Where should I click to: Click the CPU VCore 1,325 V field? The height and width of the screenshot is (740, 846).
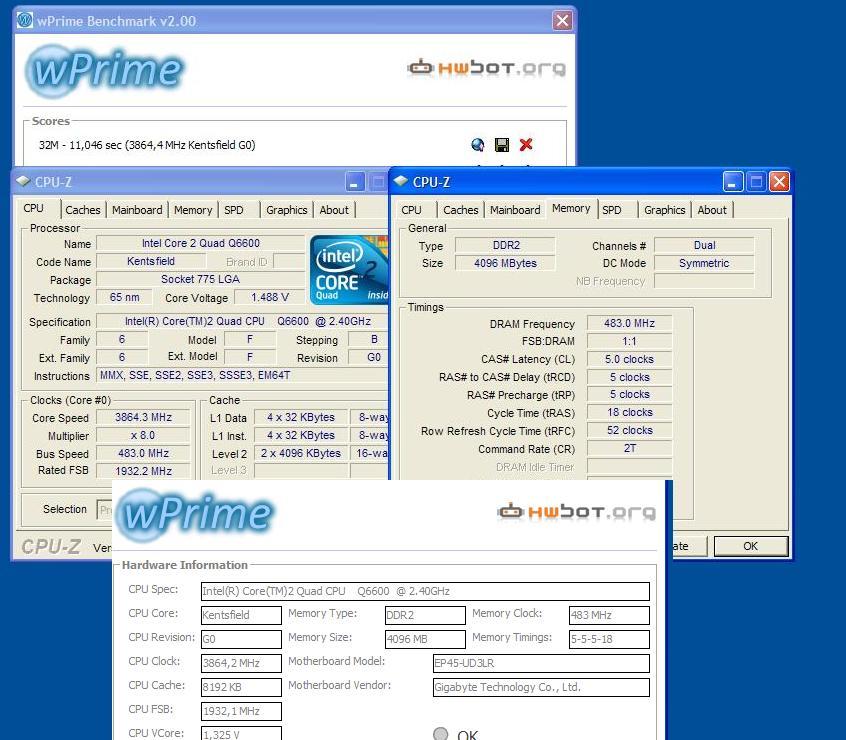pyautogui.click(x=241, y=734)
